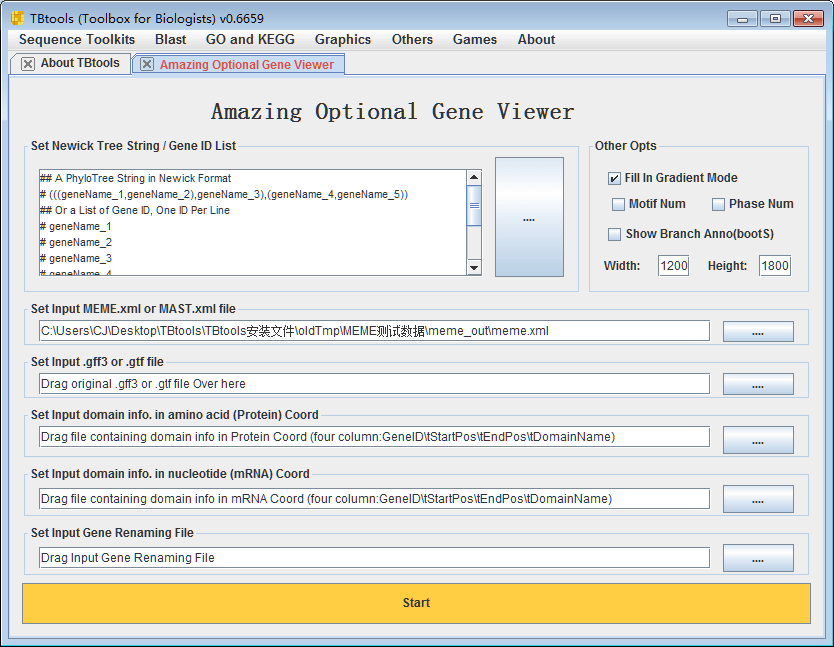
Task: Open the Blast menu
Action: 170,39
